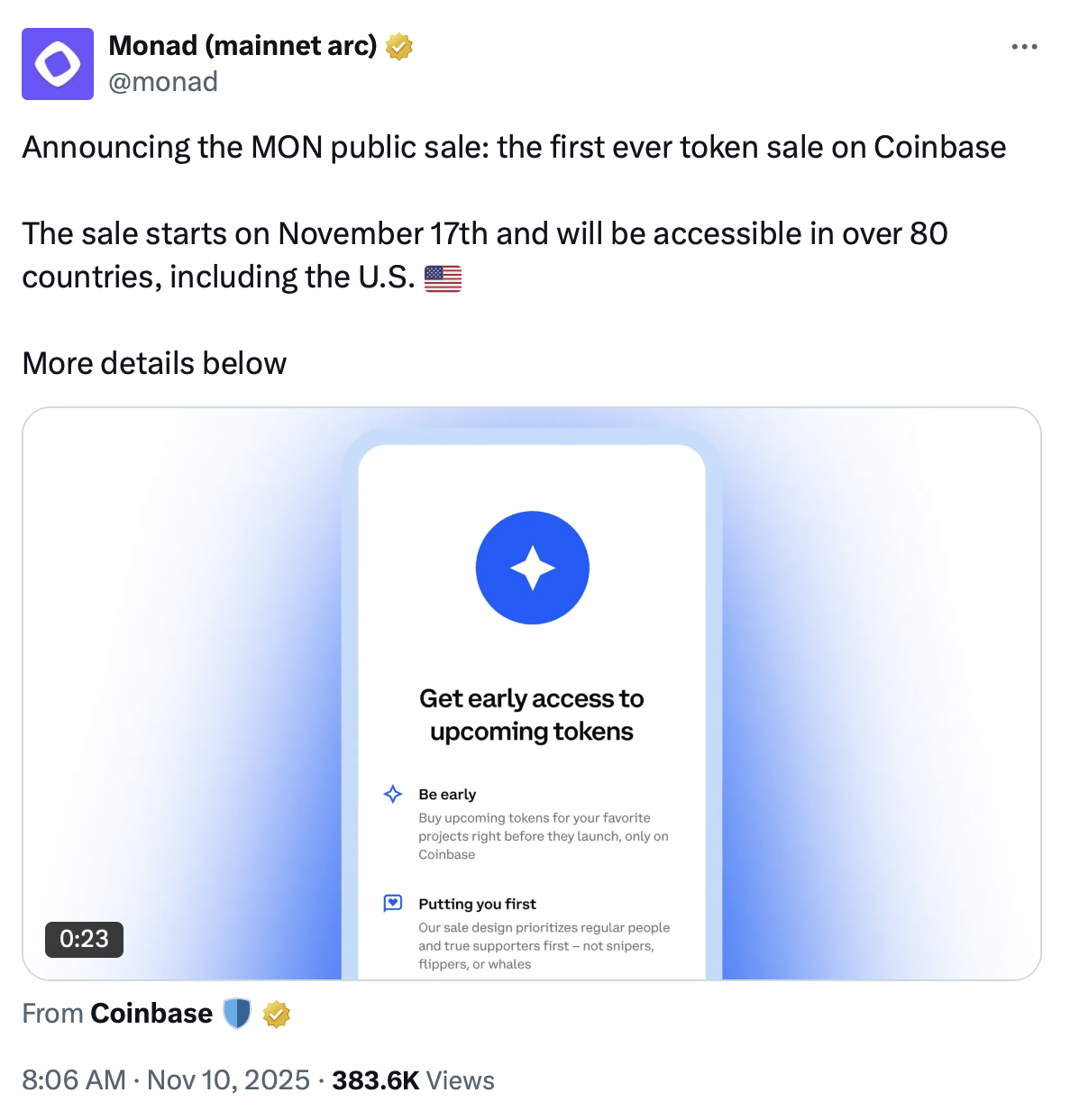Toggle video playback by clicking the video
1070x1120 pixels.
coord(532,694)
